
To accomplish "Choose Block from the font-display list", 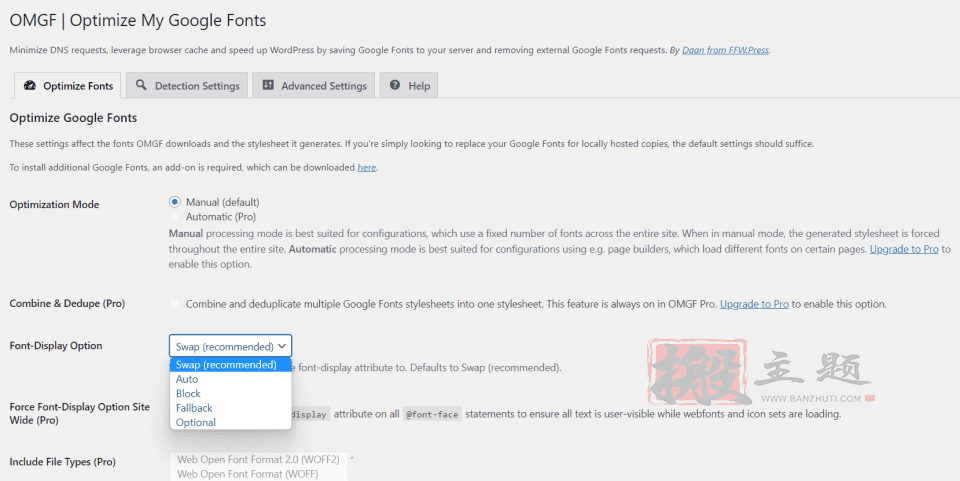I will [230, 393].
